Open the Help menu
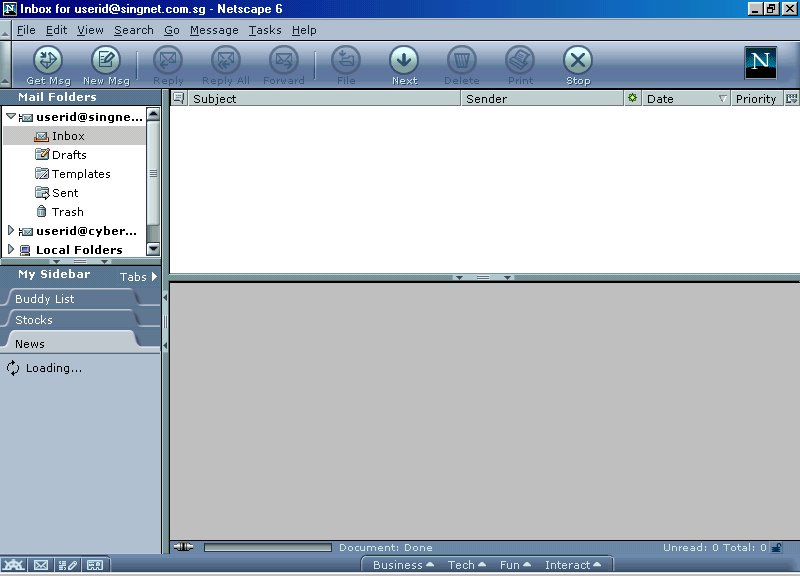The image size is (800, 576). (304, 30)
